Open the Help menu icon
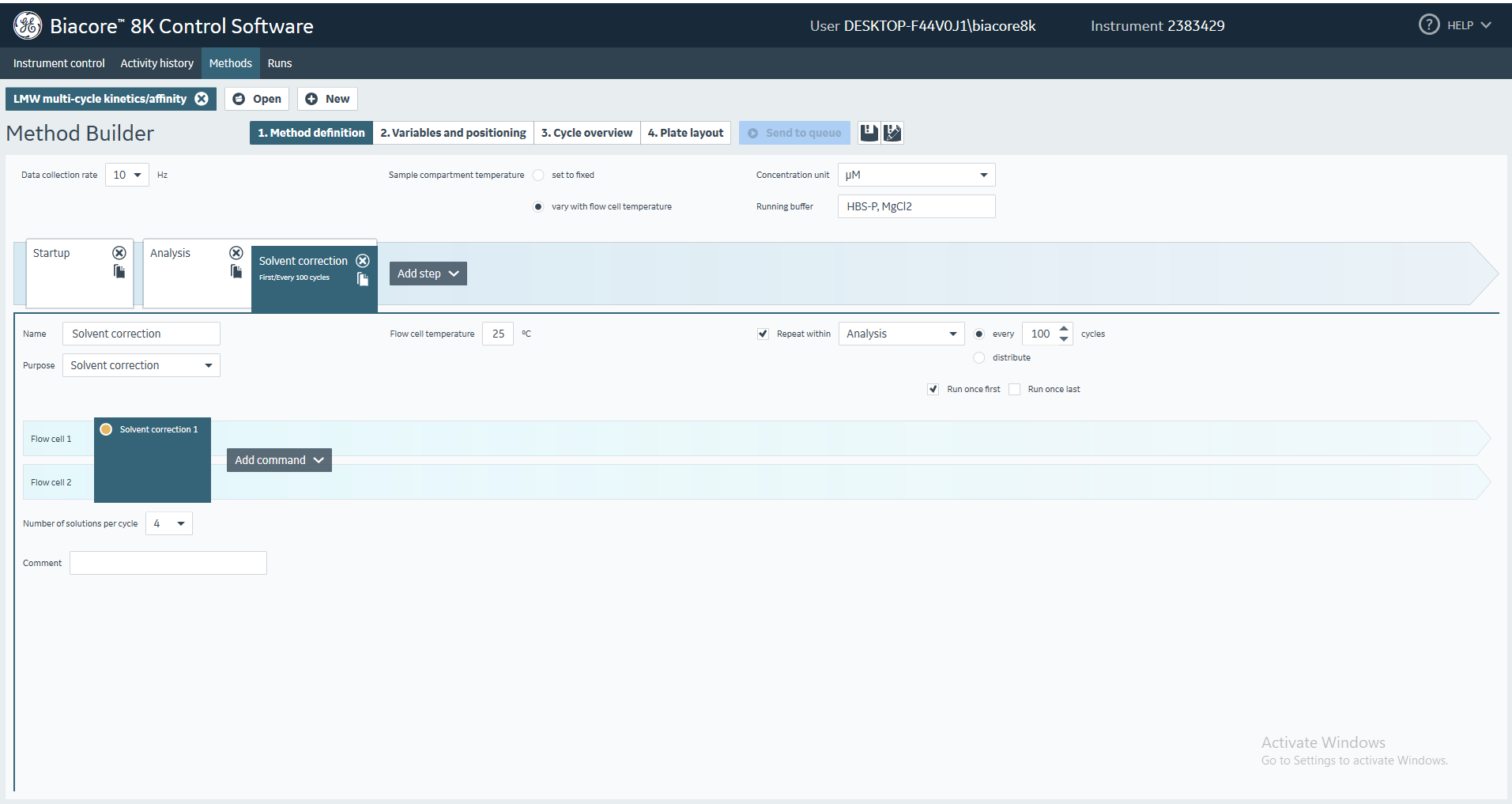 click(1429, 25)
